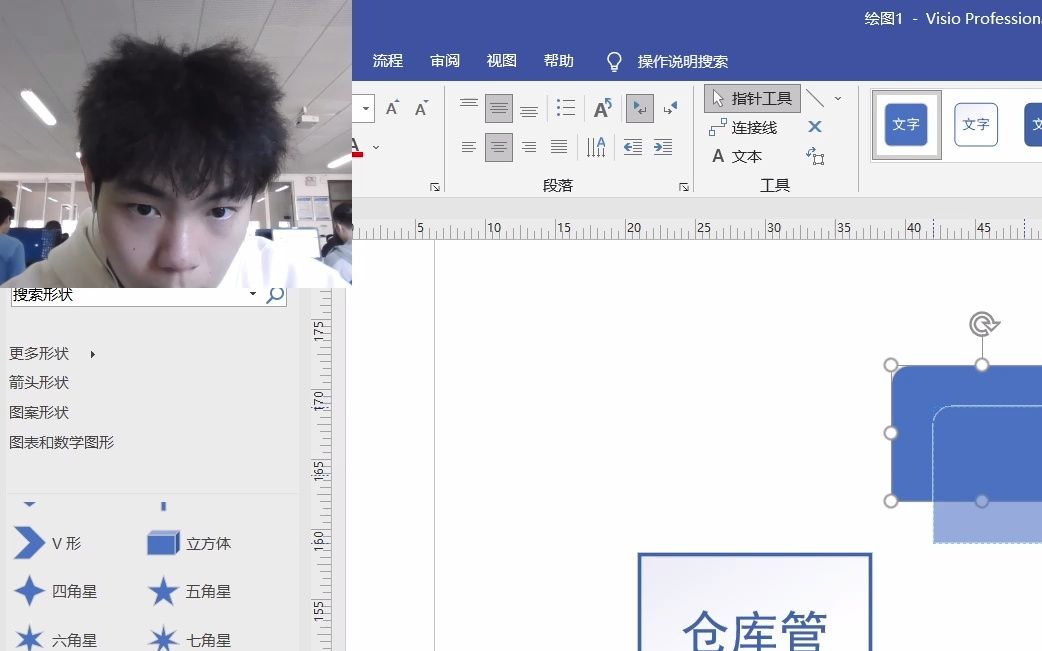The width and height of the screenshot is (1042, 651).
Task: Click the increase indent icon
Action: coord(662,147)
